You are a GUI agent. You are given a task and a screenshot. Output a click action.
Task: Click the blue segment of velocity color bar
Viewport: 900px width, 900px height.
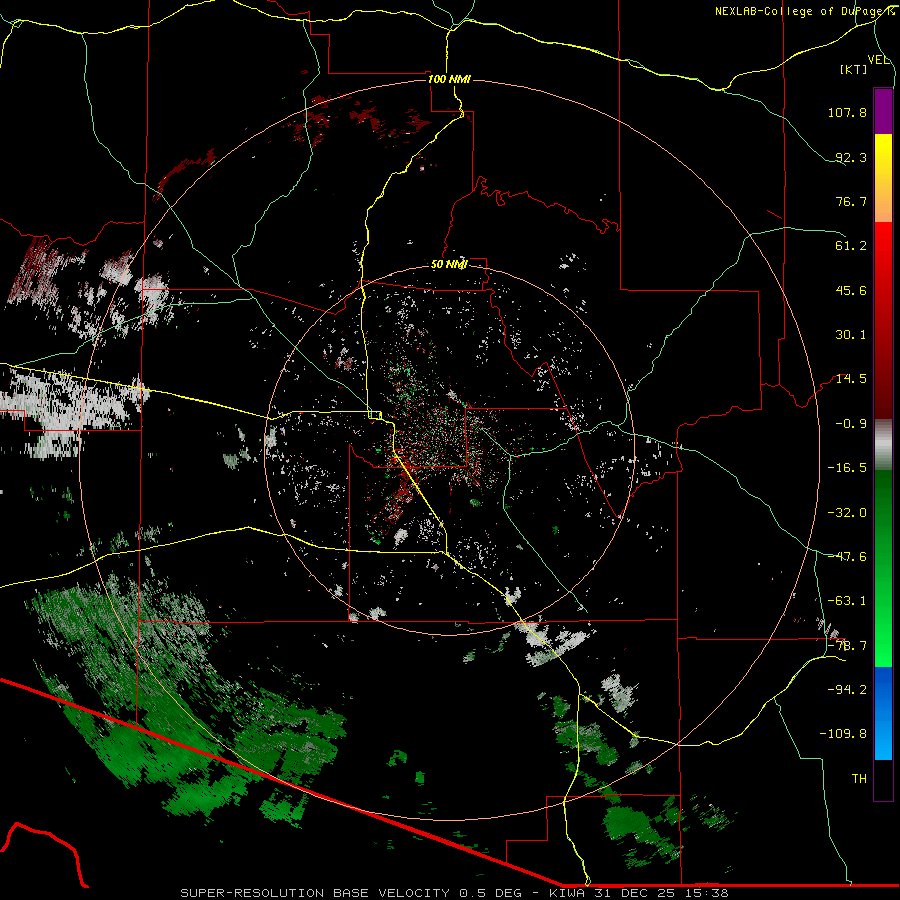(883, 713)
